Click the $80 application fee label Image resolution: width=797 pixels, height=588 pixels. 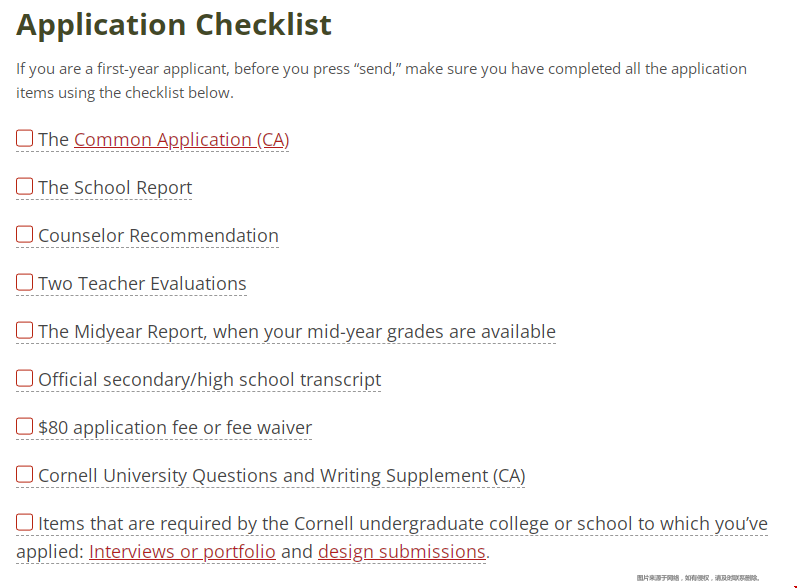175,428
